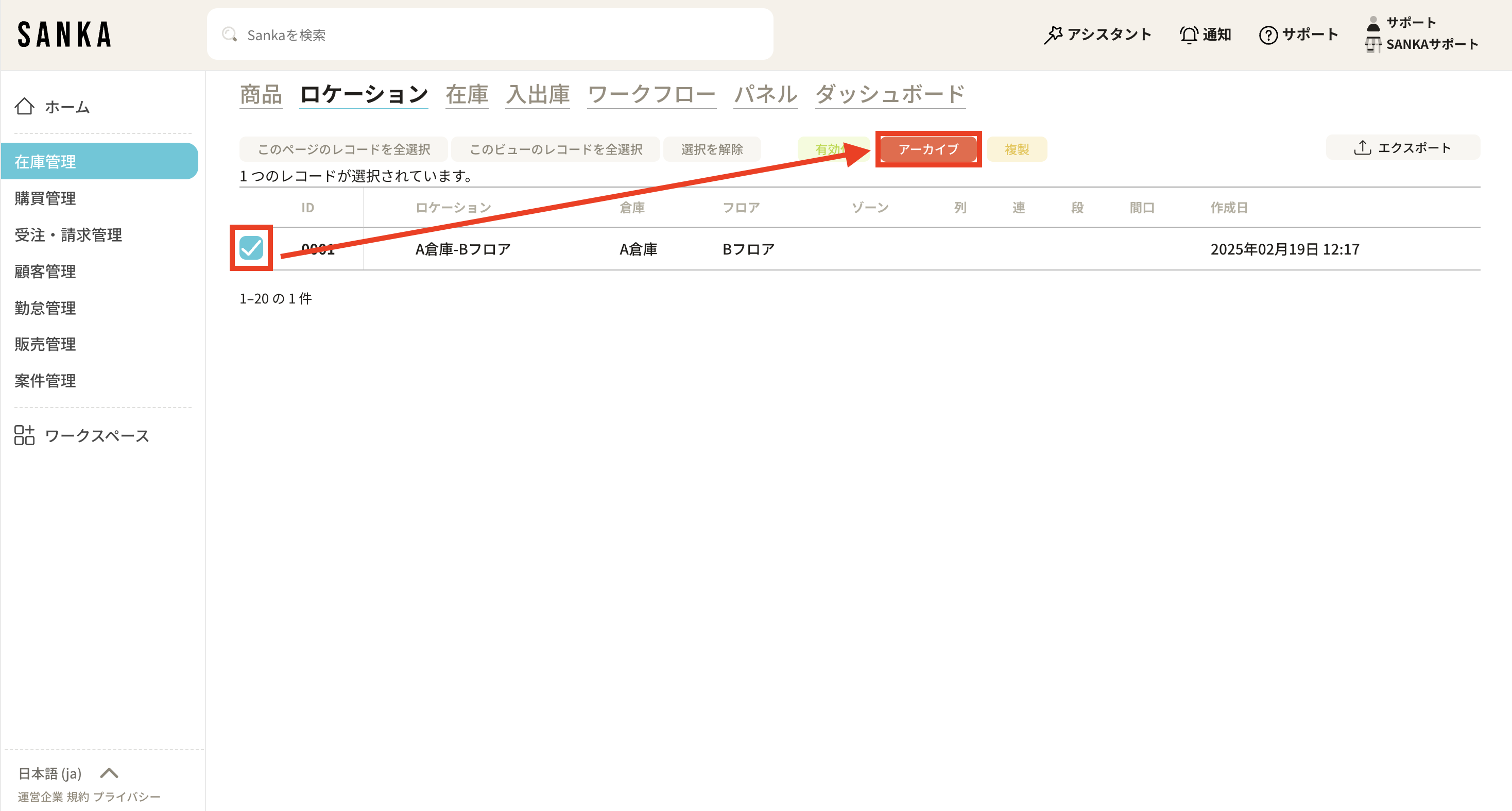Click the user profile avatar icon
The height and width of the screenshot is (811, 1512).
(1373, 24)
